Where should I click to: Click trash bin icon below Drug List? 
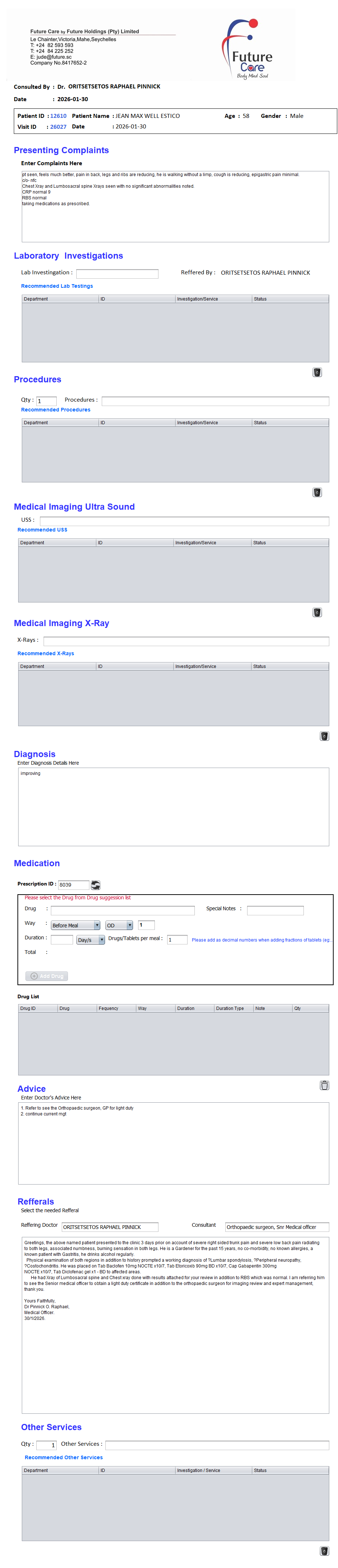pyautogui.click(x=324, y=1085)
